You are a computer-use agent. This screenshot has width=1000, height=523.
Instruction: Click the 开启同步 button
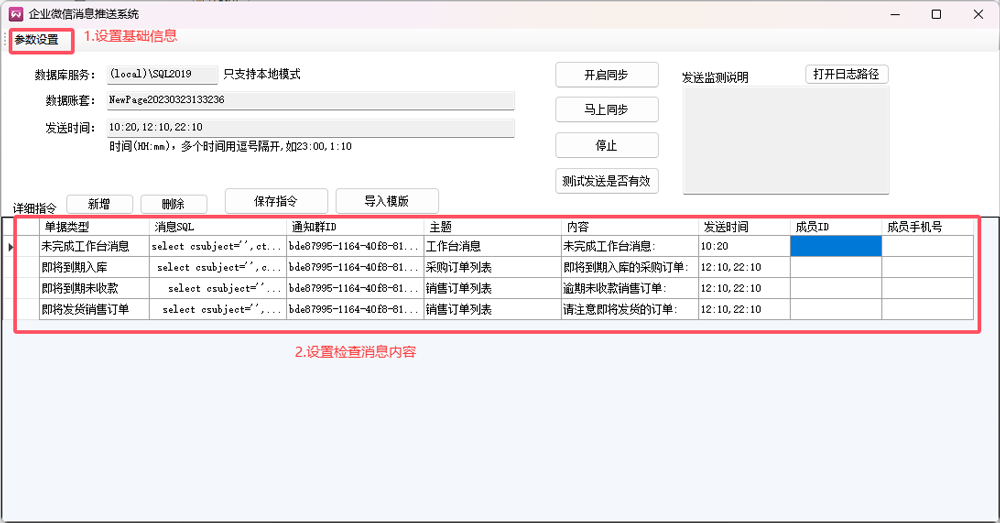tap(607, 75)
